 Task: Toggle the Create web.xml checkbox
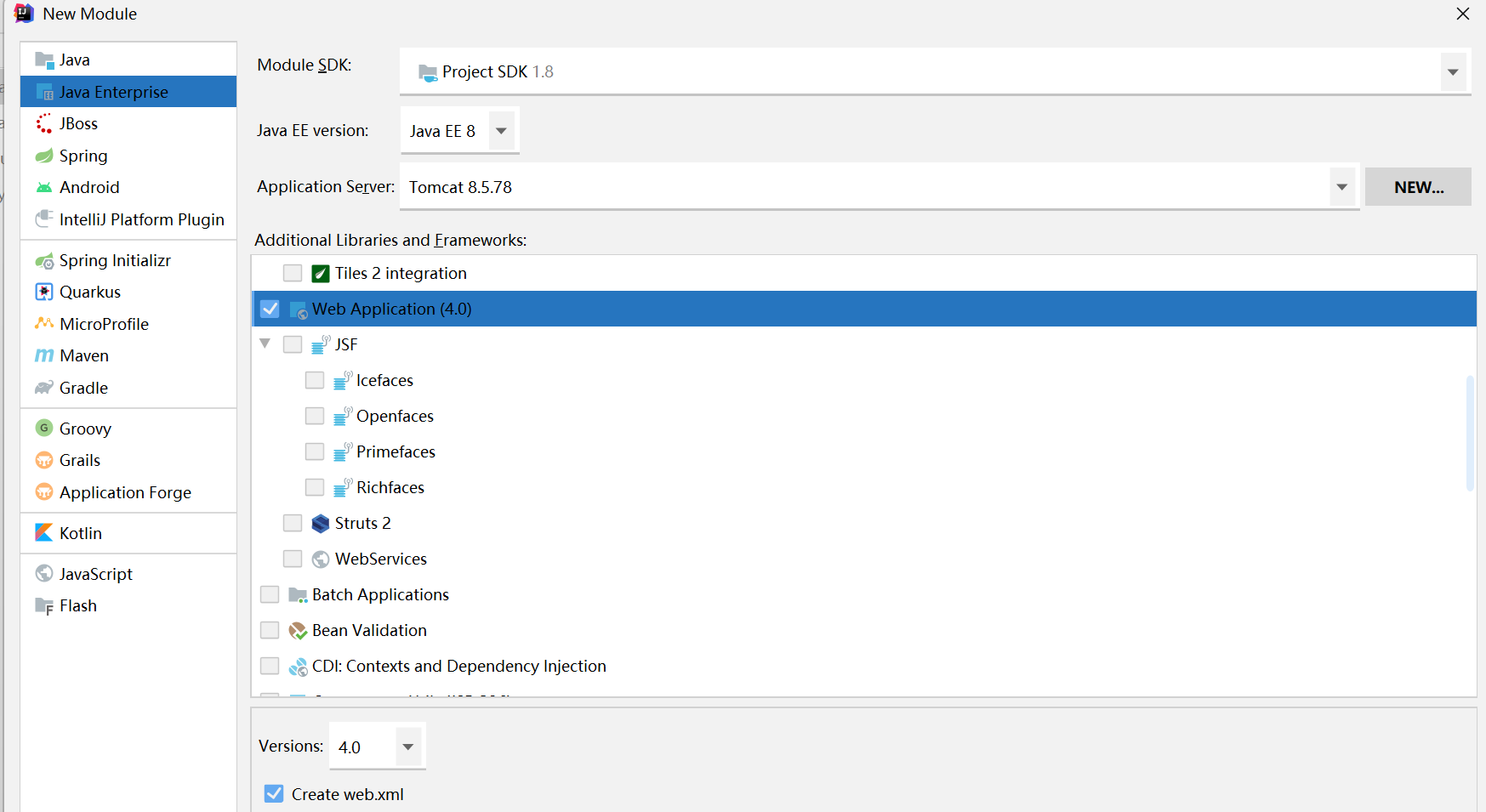(x=274, y=793)
